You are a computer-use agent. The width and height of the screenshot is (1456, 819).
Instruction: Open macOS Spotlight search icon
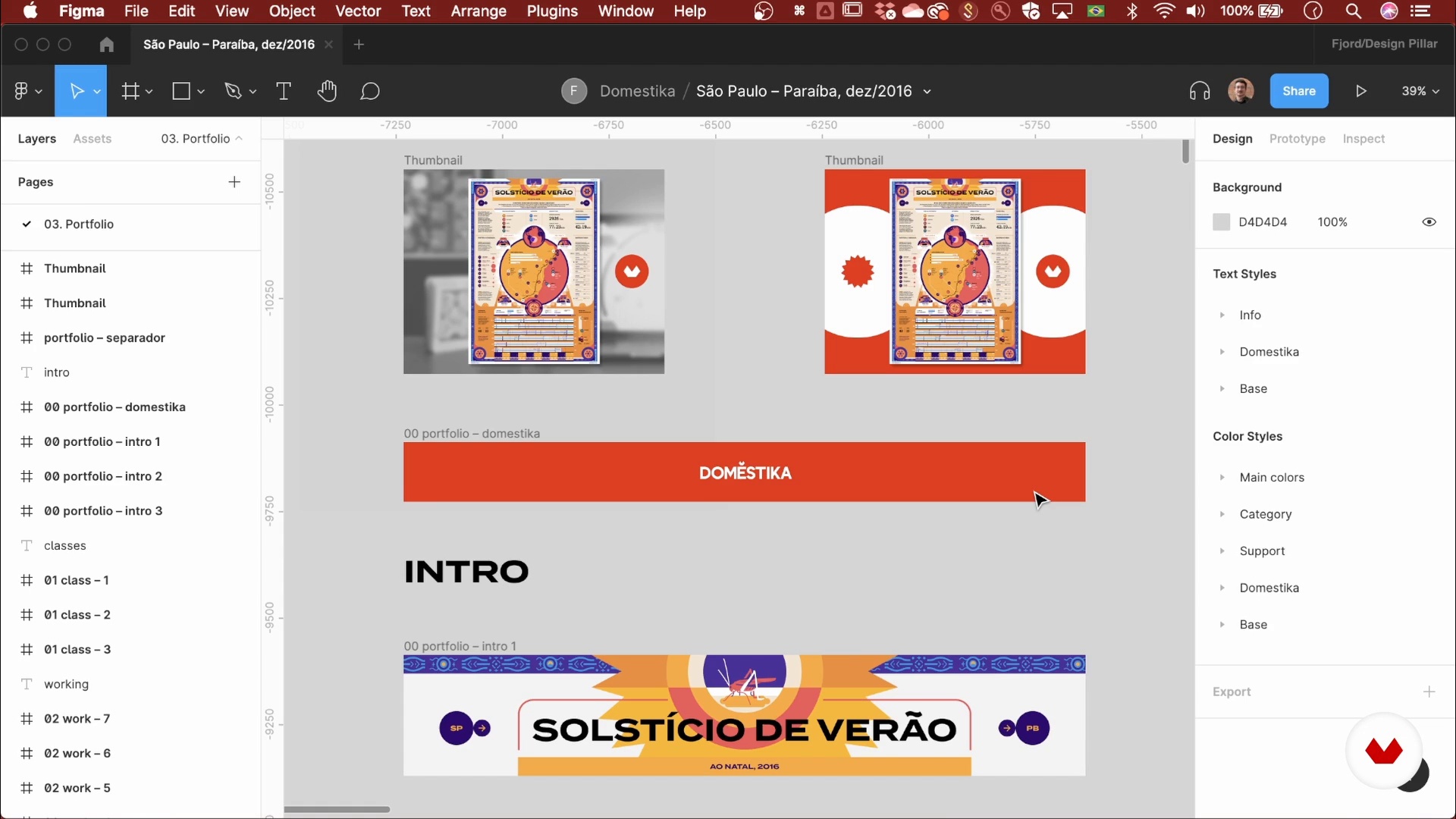coord(1354,11)
